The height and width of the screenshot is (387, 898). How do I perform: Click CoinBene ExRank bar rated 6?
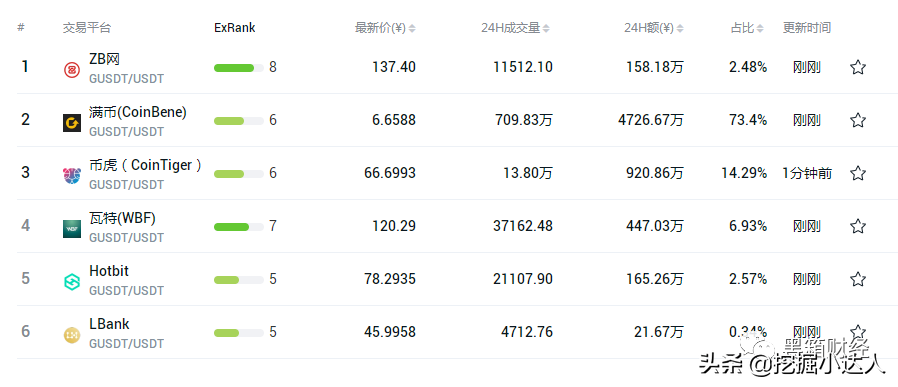(239, 121)
